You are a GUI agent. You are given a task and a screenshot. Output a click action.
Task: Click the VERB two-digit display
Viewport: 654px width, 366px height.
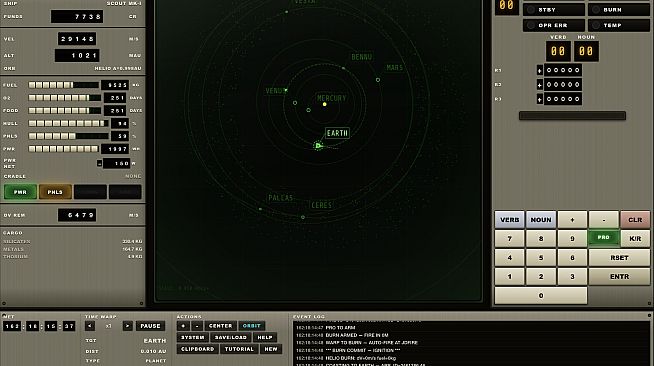558,51
